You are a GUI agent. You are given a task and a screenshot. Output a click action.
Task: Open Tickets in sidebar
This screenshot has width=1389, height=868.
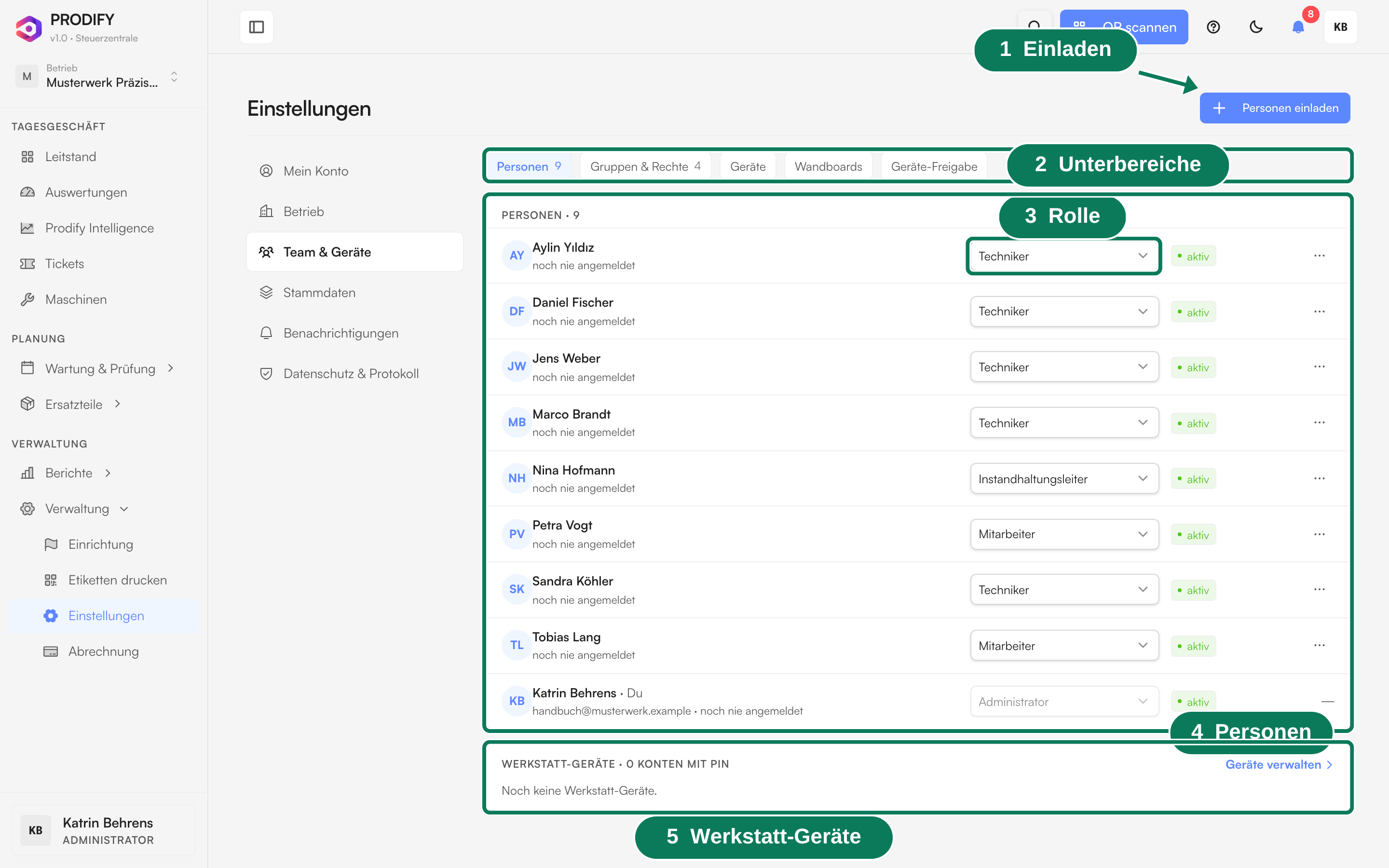[103, 263]
